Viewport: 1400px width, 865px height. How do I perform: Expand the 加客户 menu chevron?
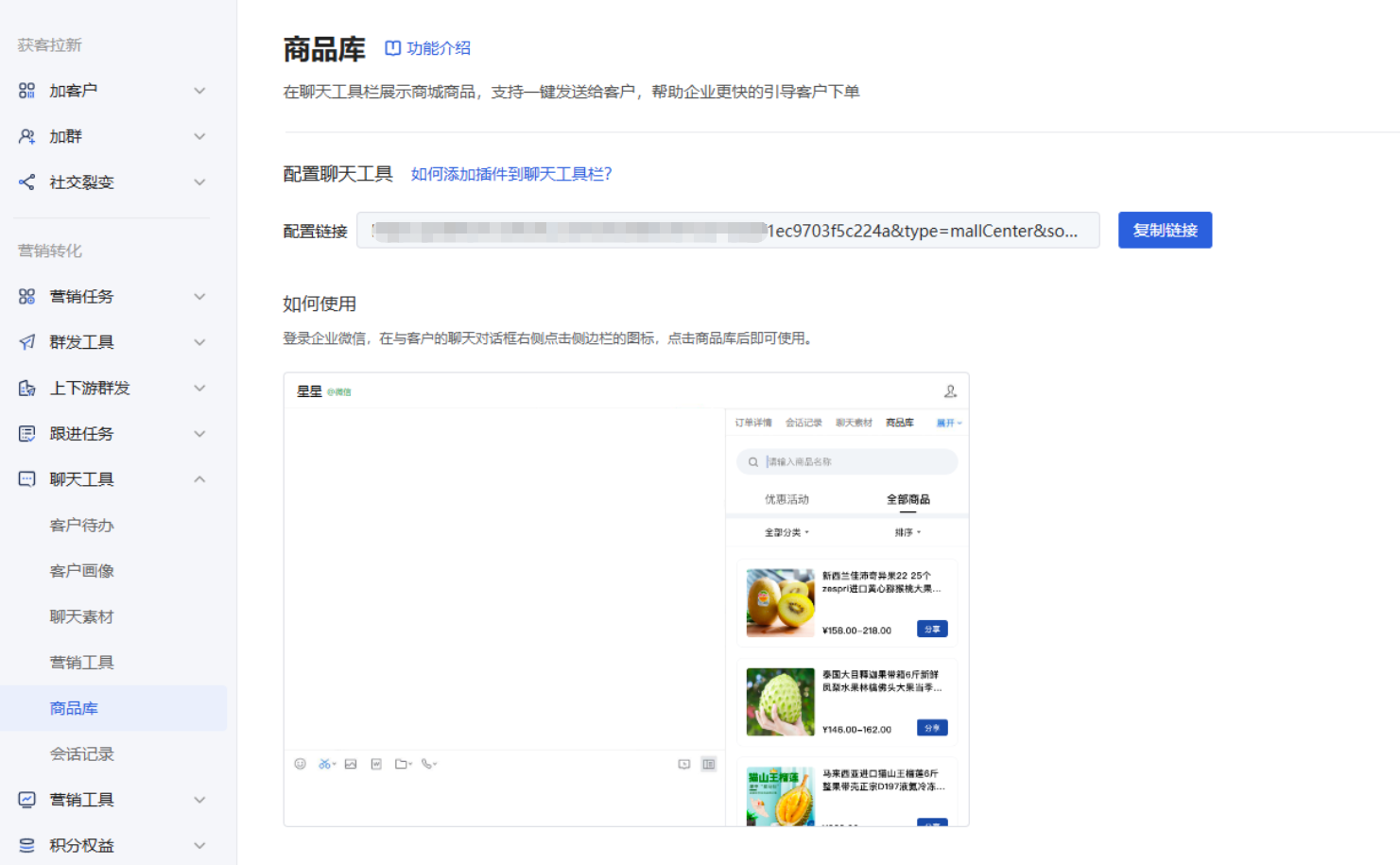pos(199,91)
